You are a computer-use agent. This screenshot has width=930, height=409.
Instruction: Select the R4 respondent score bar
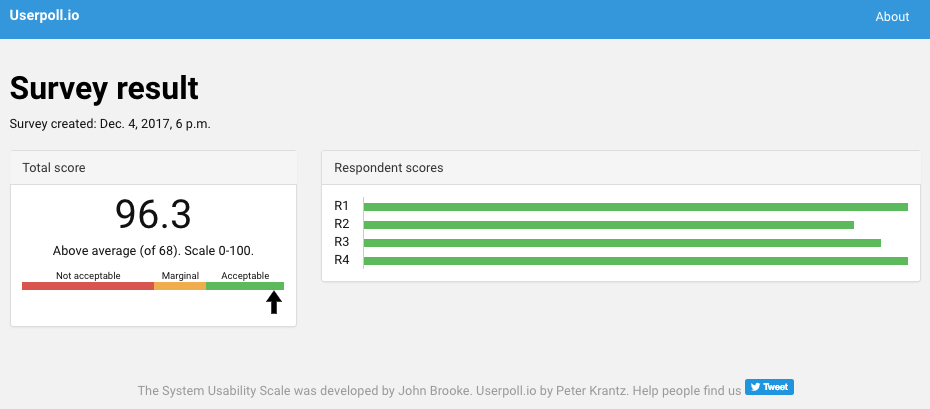click(636, 261)
